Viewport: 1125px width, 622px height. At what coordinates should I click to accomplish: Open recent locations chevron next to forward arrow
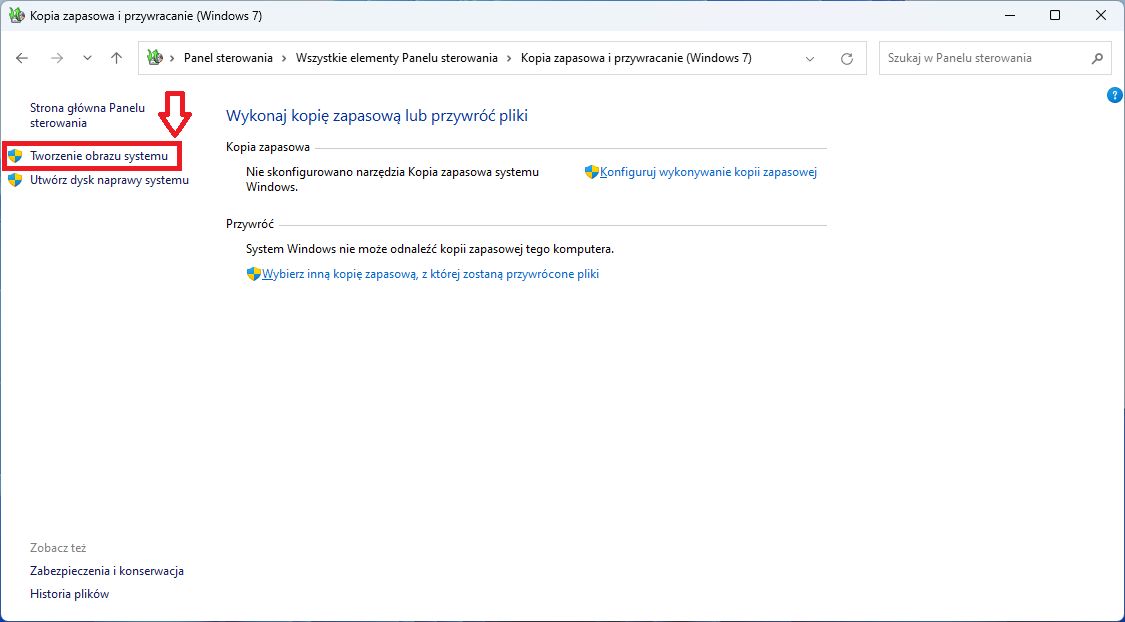[x=88, y=58]
